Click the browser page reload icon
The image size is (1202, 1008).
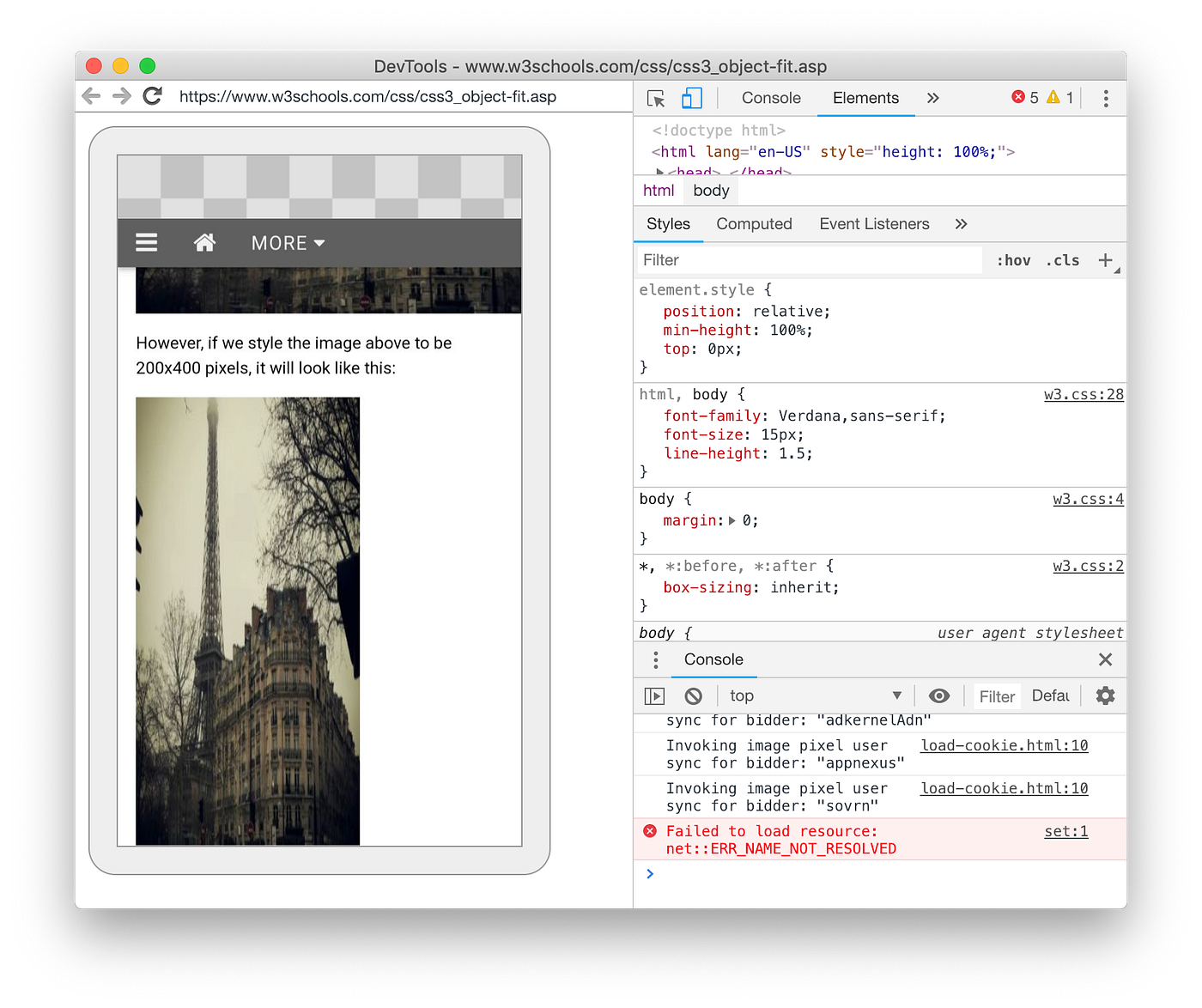(152, 96)
